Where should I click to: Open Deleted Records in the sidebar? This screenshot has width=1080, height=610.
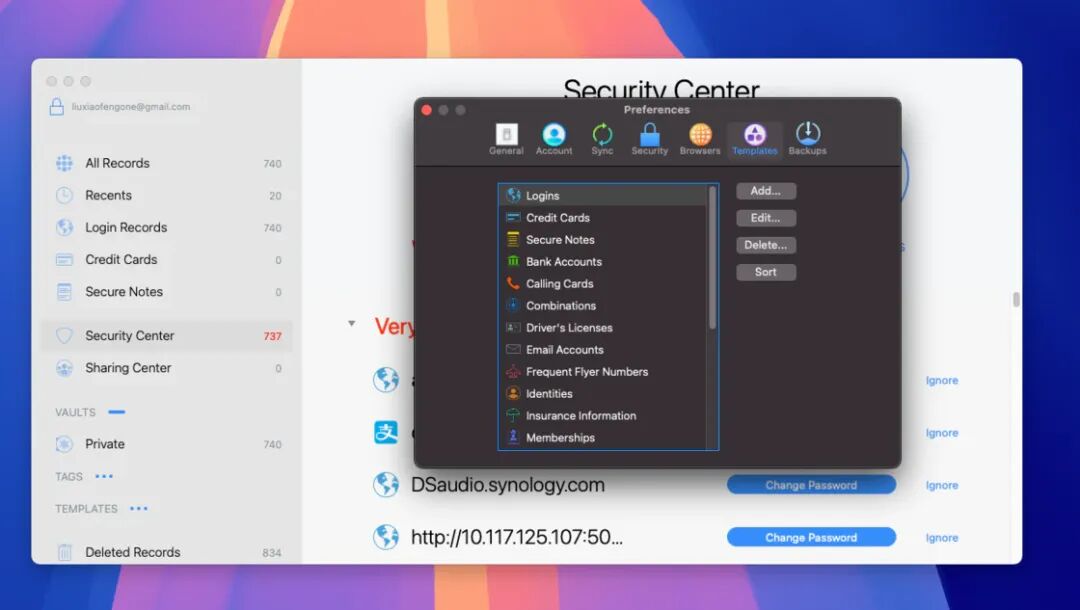click(x=169, y=552)
